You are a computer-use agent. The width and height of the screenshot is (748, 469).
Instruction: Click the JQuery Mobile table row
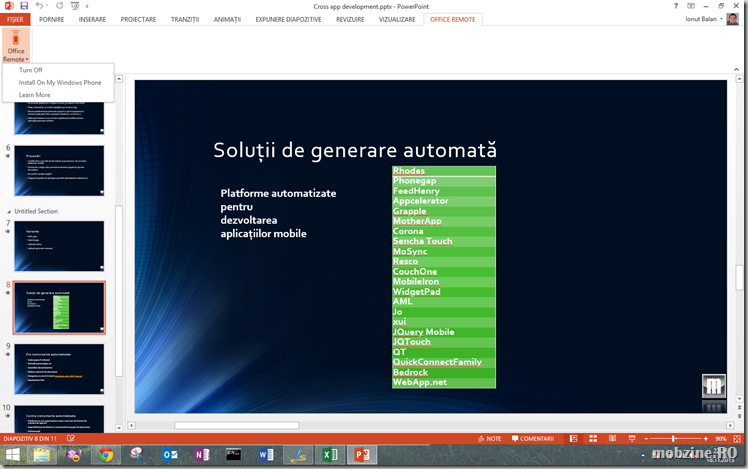pyautogui.click(x=444, y=332)
